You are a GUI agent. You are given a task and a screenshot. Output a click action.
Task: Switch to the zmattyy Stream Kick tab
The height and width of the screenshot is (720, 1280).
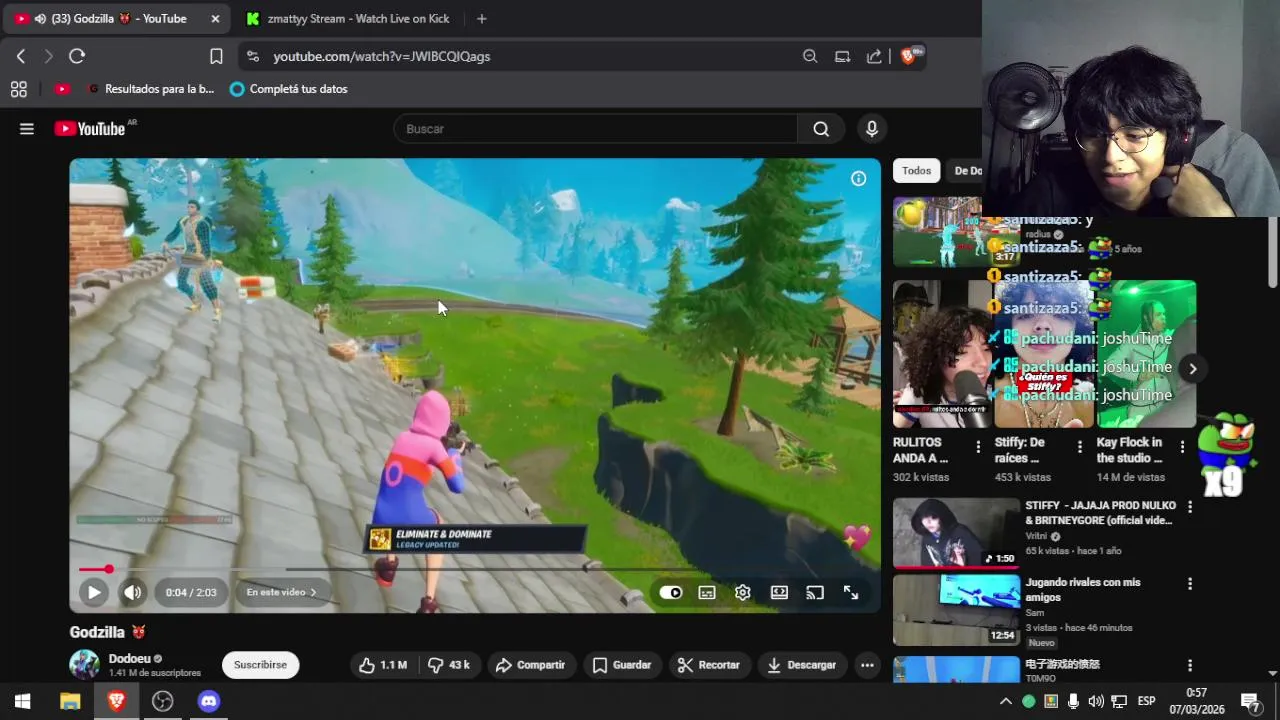[x=350, y=19]
